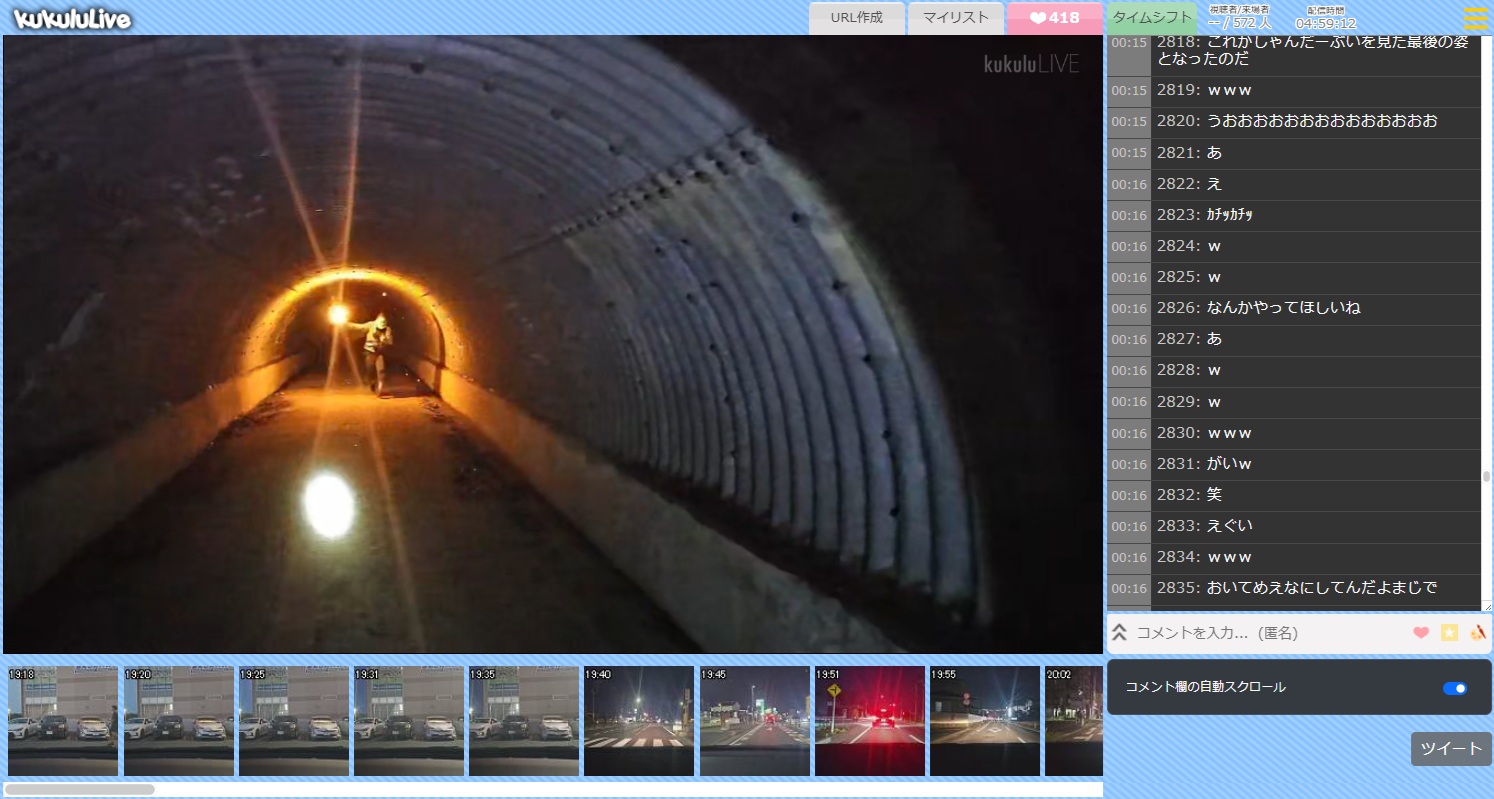1494x799 pixels.
Task: Toggle comment auto-scroll switch
Action: (x=1455, y=688)
